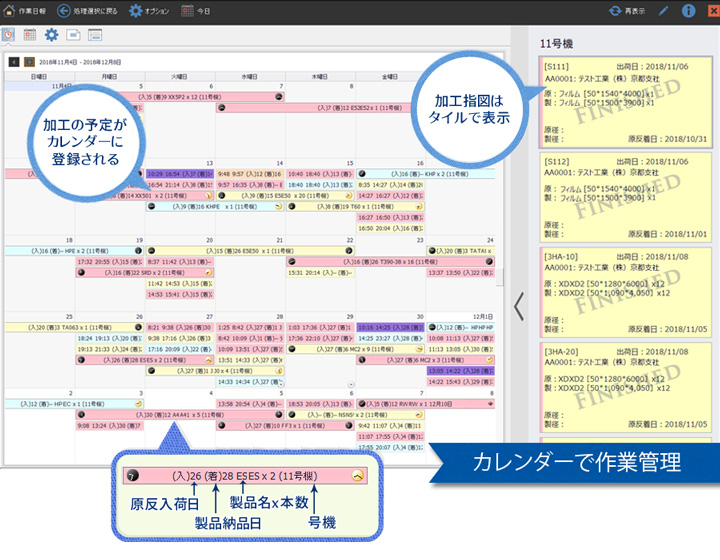Screen dimensions: 720x560
Task: Go to previous date range arrow
Action: pos(13,61)
